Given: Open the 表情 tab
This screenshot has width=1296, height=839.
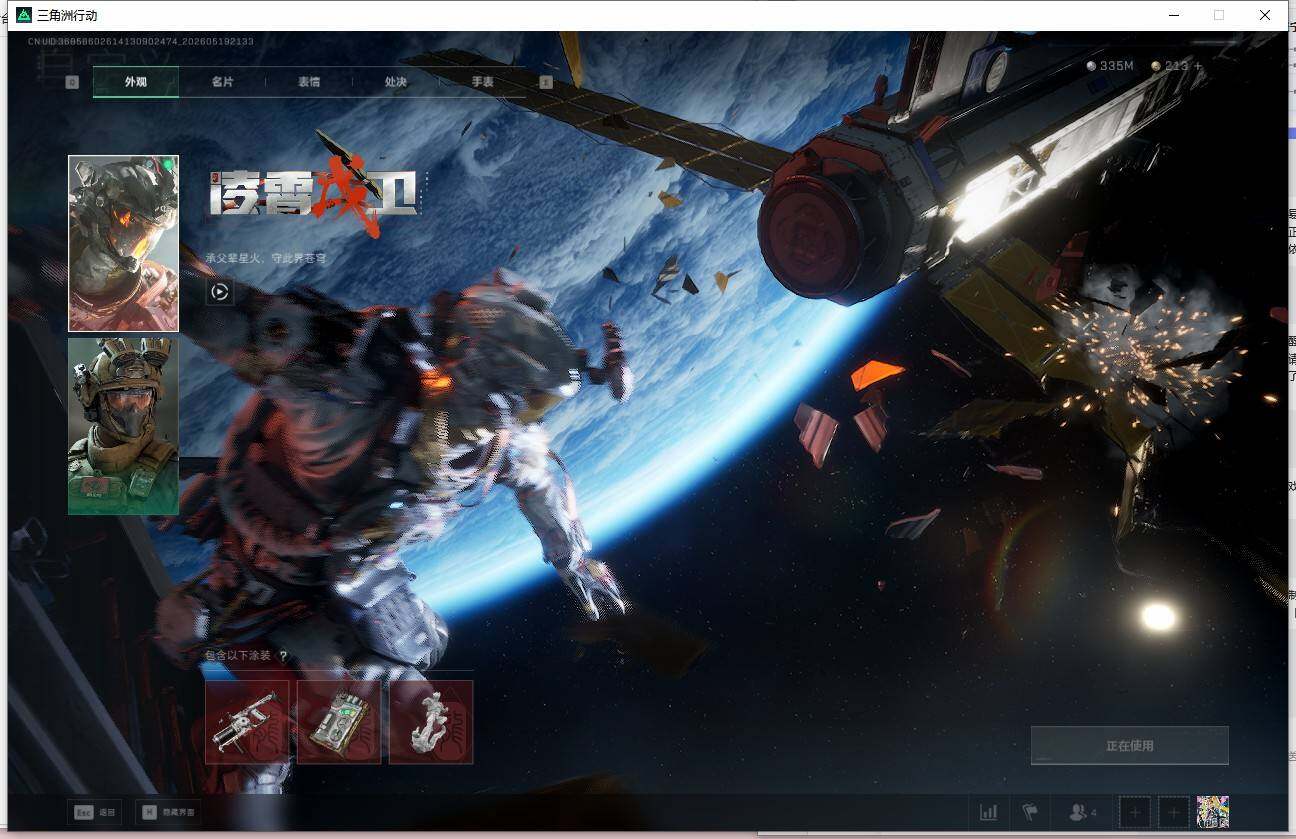Looking at the screenshot, I should 309,82.
